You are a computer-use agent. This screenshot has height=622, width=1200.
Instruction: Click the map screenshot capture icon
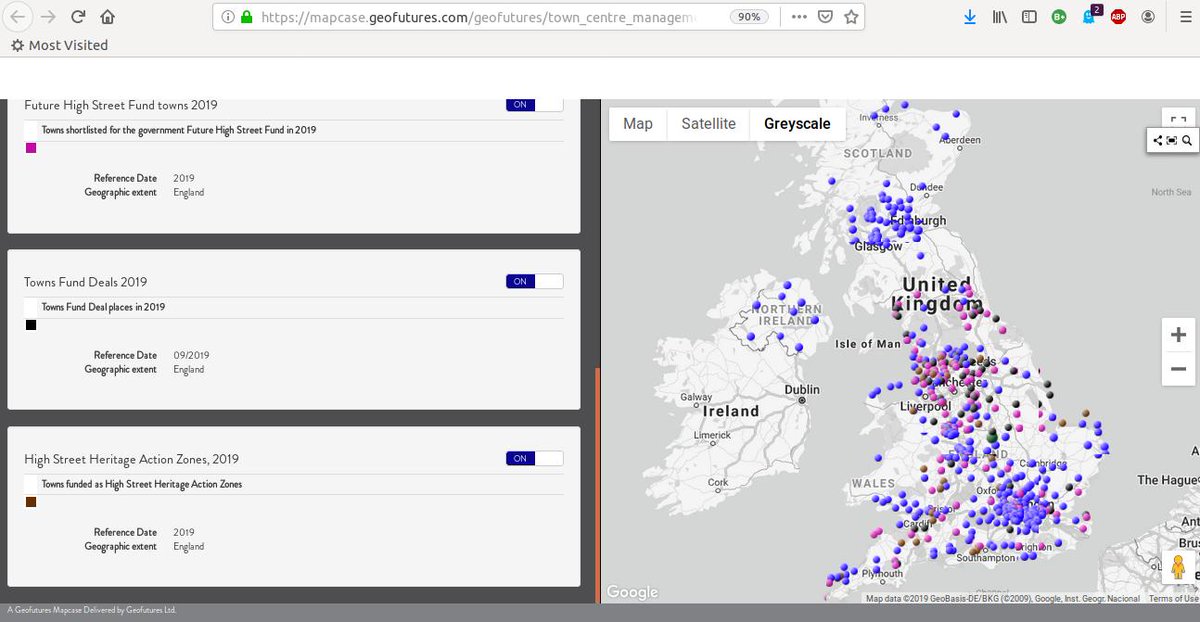[1172, 141]
